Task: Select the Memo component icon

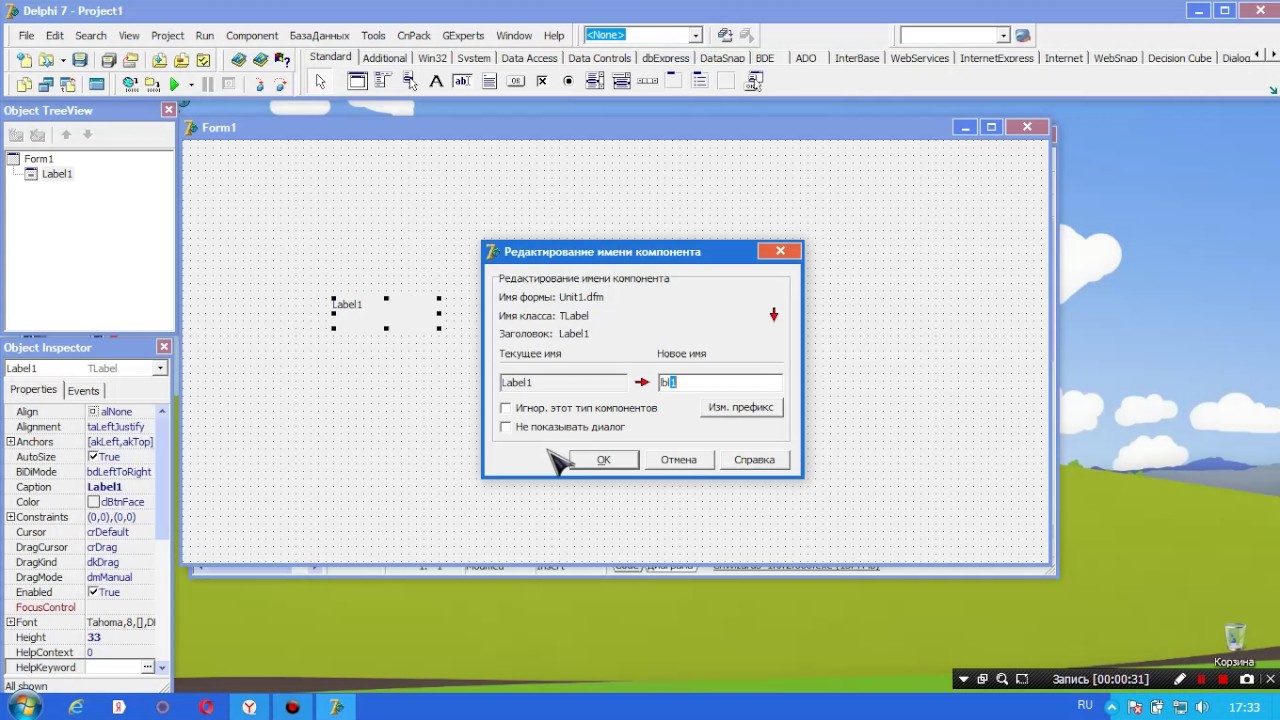Action: click(x=489, y=81)
